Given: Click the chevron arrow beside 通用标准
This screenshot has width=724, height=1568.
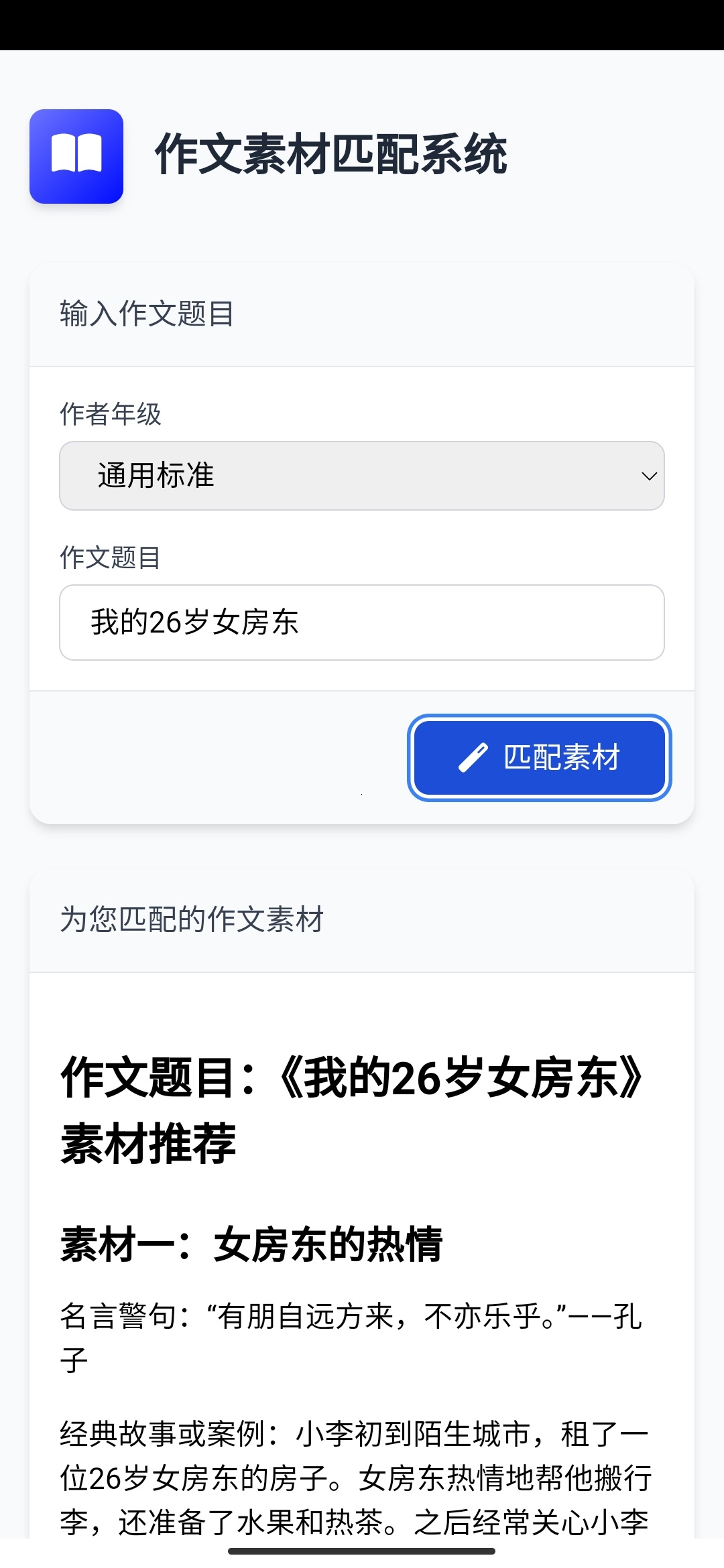Looking at the screenshot, I should click(x=648, y=476).
